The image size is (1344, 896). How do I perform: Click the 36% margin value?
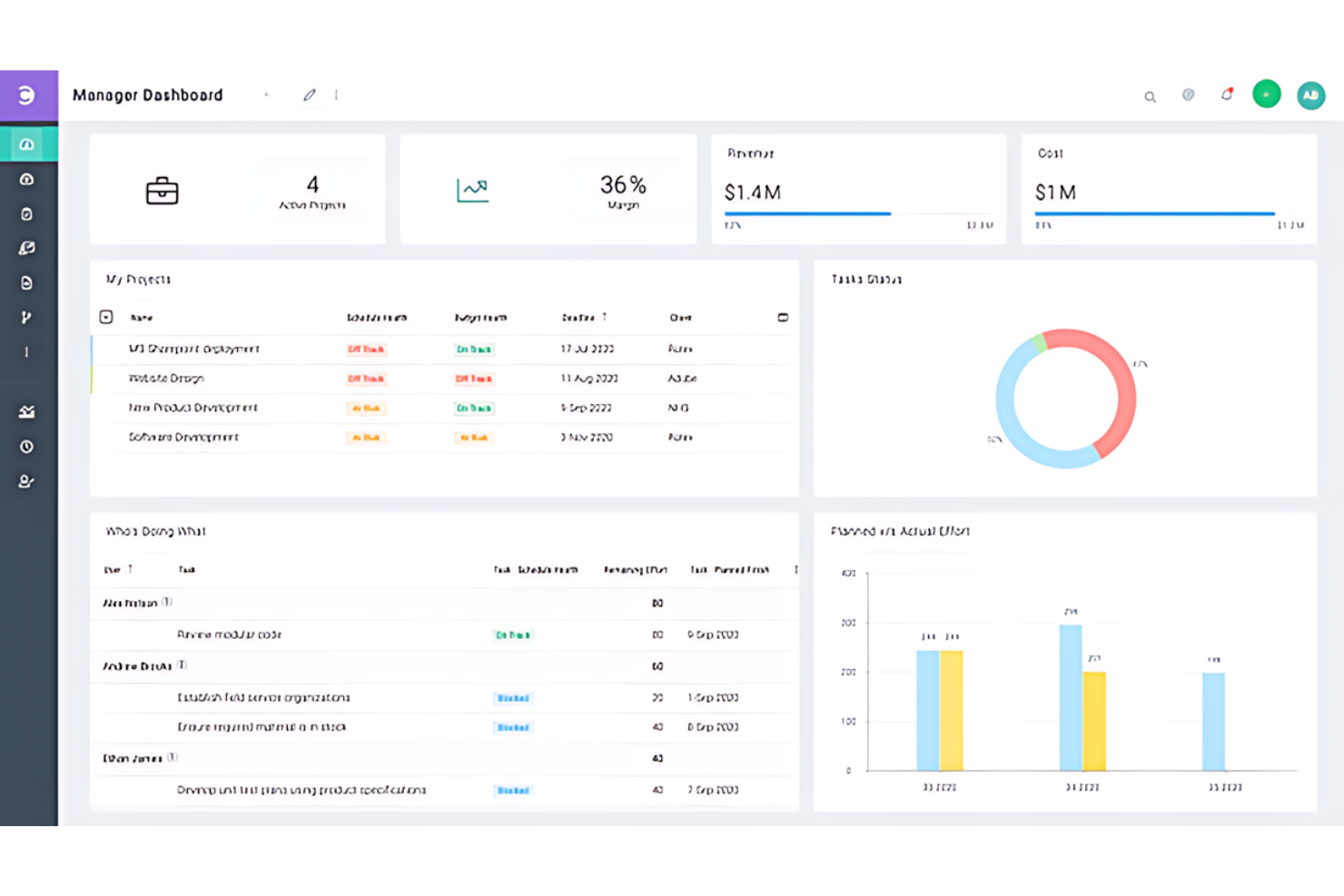(x=623, y=185)
